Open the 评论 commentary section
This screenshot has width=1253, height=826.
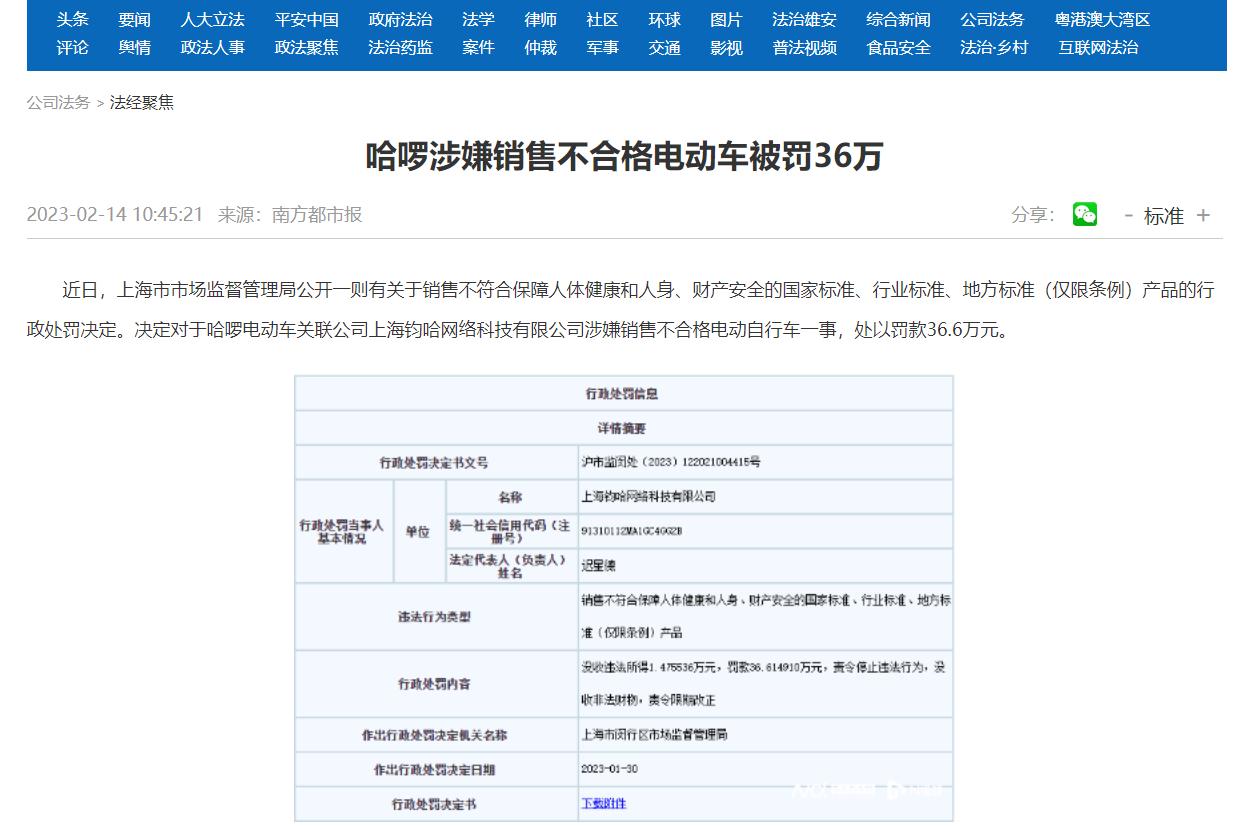coord(72,46)
